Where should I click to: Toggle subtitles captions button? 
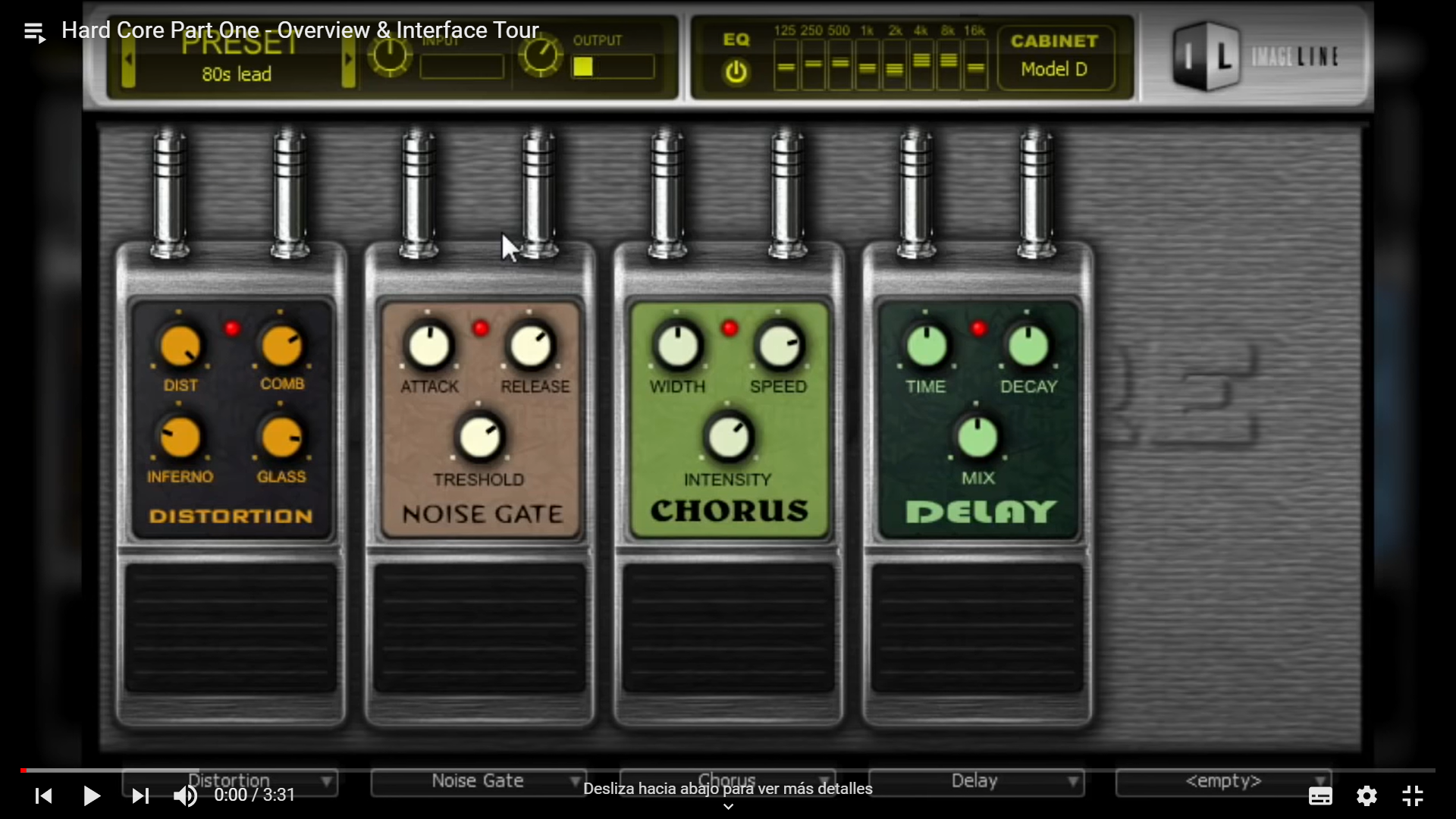1320,795
